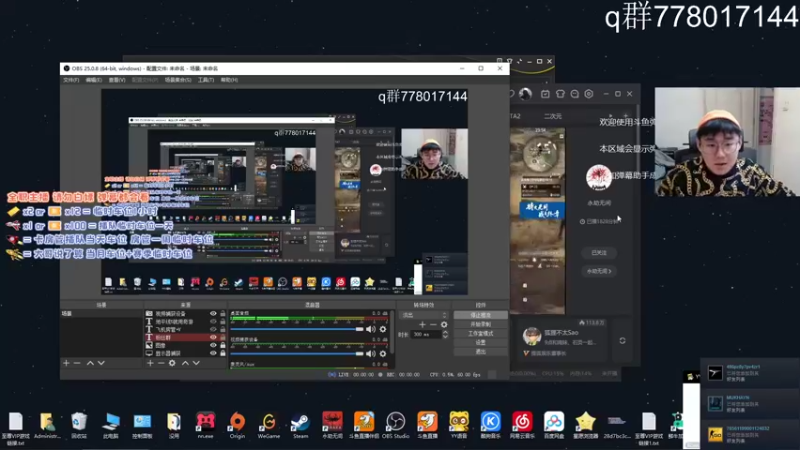Open the scene transition type dropdown
Screen dimensions: 800x450
click(x=424, y=315)
